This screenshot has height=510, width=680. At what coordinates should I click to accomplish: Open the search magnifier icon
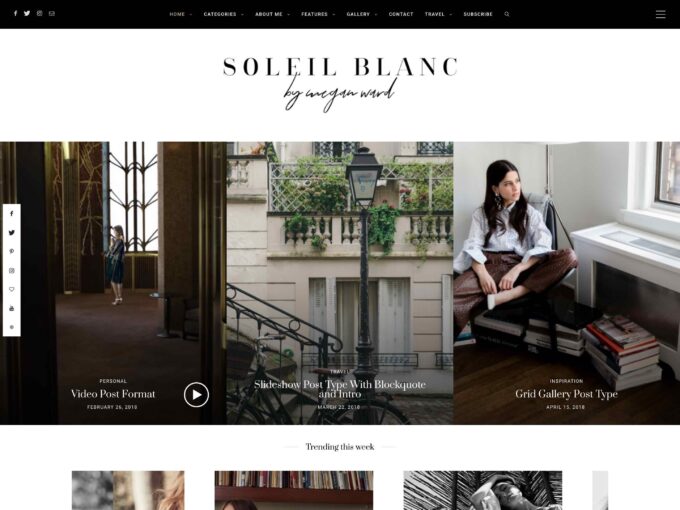tap(507, 14)
